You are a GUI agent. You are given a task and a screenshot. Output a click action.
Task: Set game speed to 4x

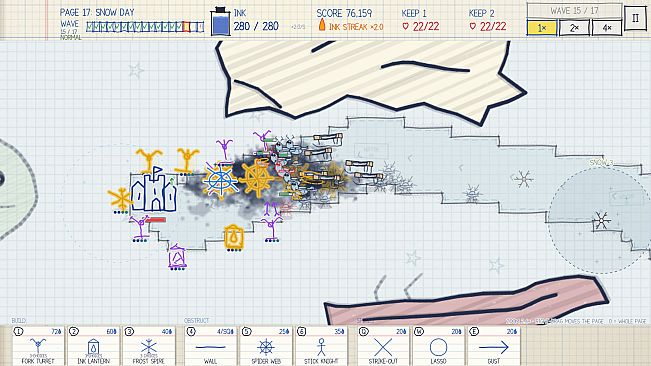(x=607, y=28)
